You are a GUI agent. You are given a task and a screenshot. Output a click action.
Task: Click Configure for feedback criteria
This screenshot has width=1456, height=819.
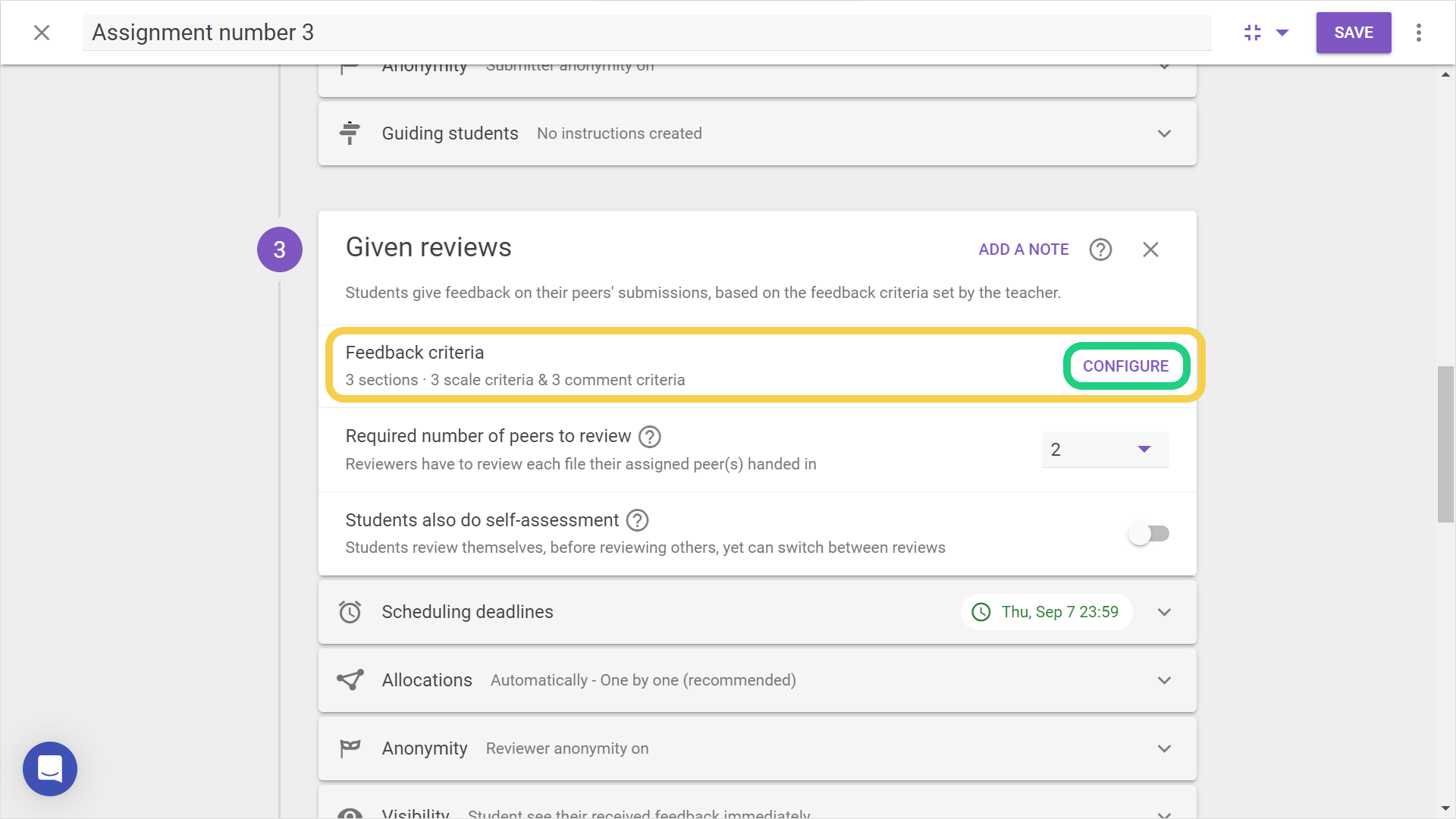pos(1125,366)
